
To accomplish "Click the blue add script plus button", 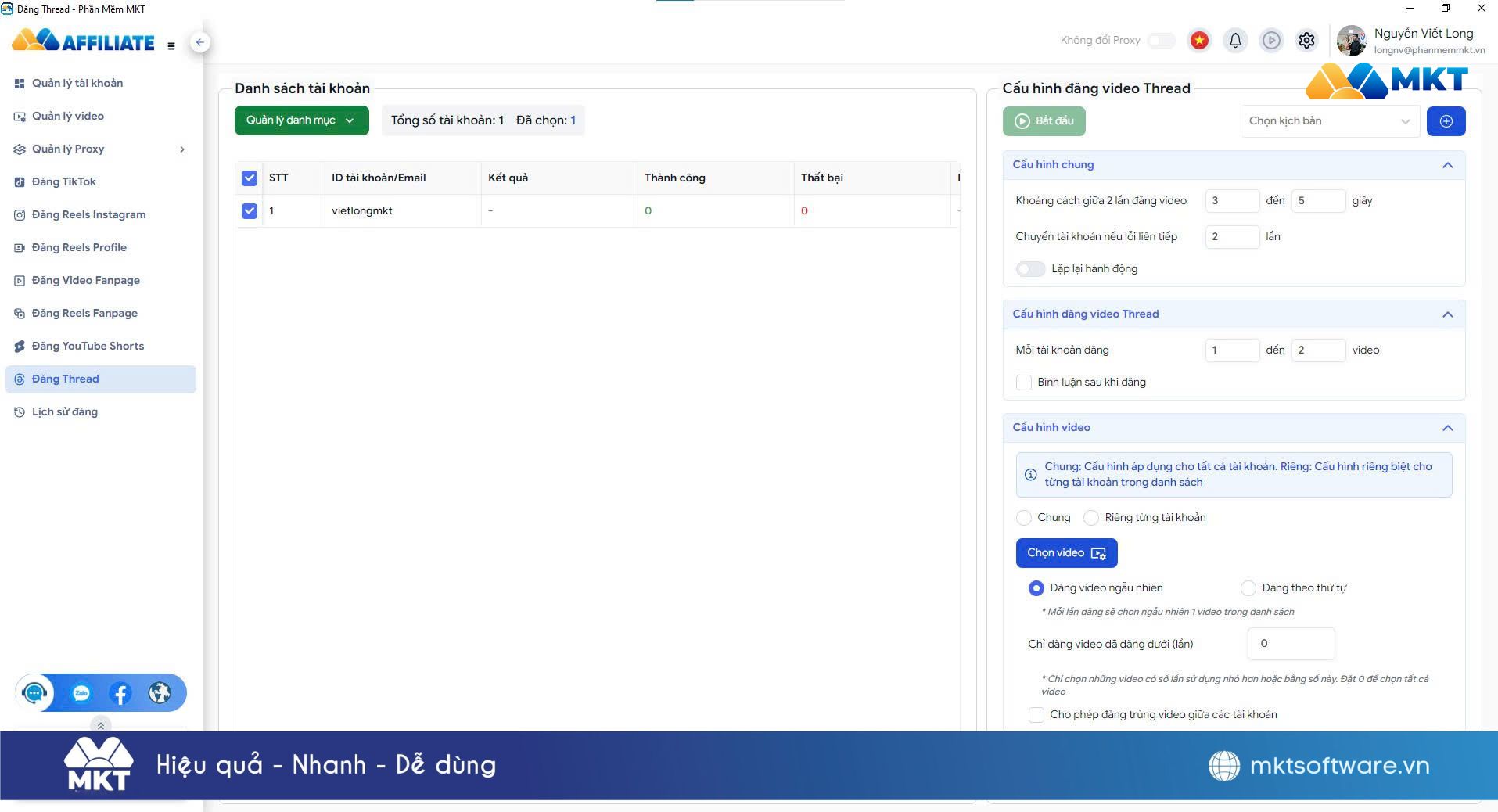I will point(1446,121).
